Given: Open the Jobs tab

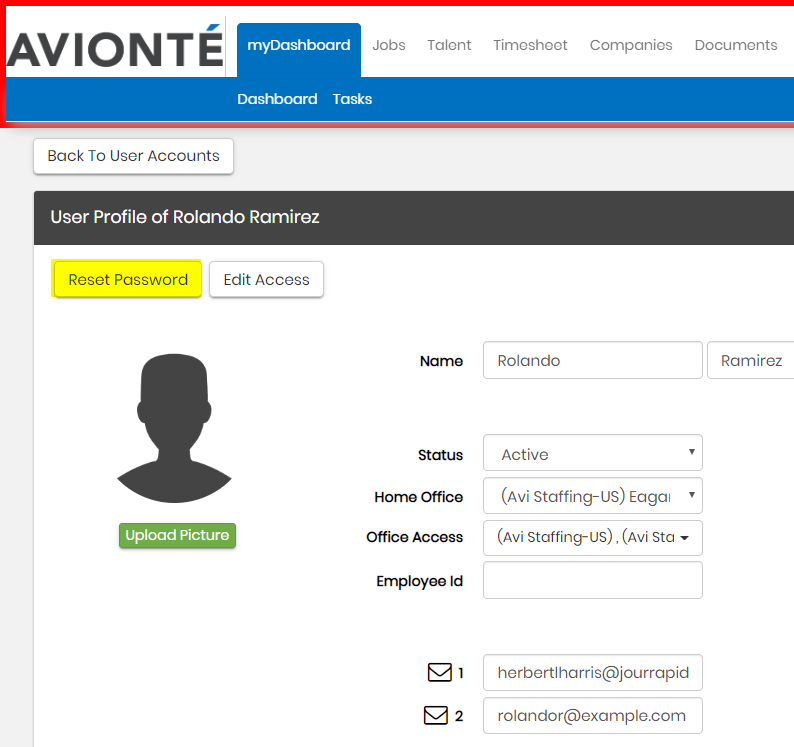Looking at the screenshot, I should (x=389, y=45).
